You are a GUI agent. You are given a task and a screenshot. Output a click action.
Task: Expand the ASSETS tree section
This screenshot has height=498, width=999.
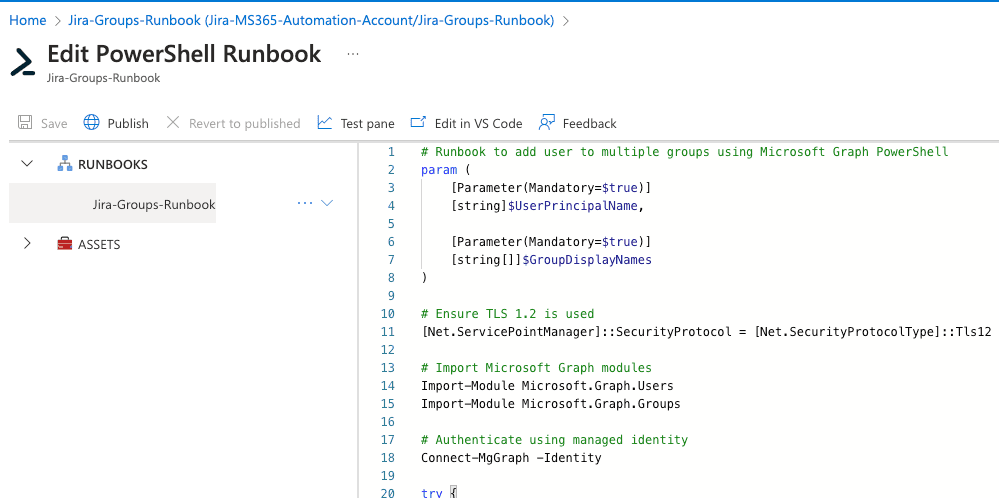27,244
